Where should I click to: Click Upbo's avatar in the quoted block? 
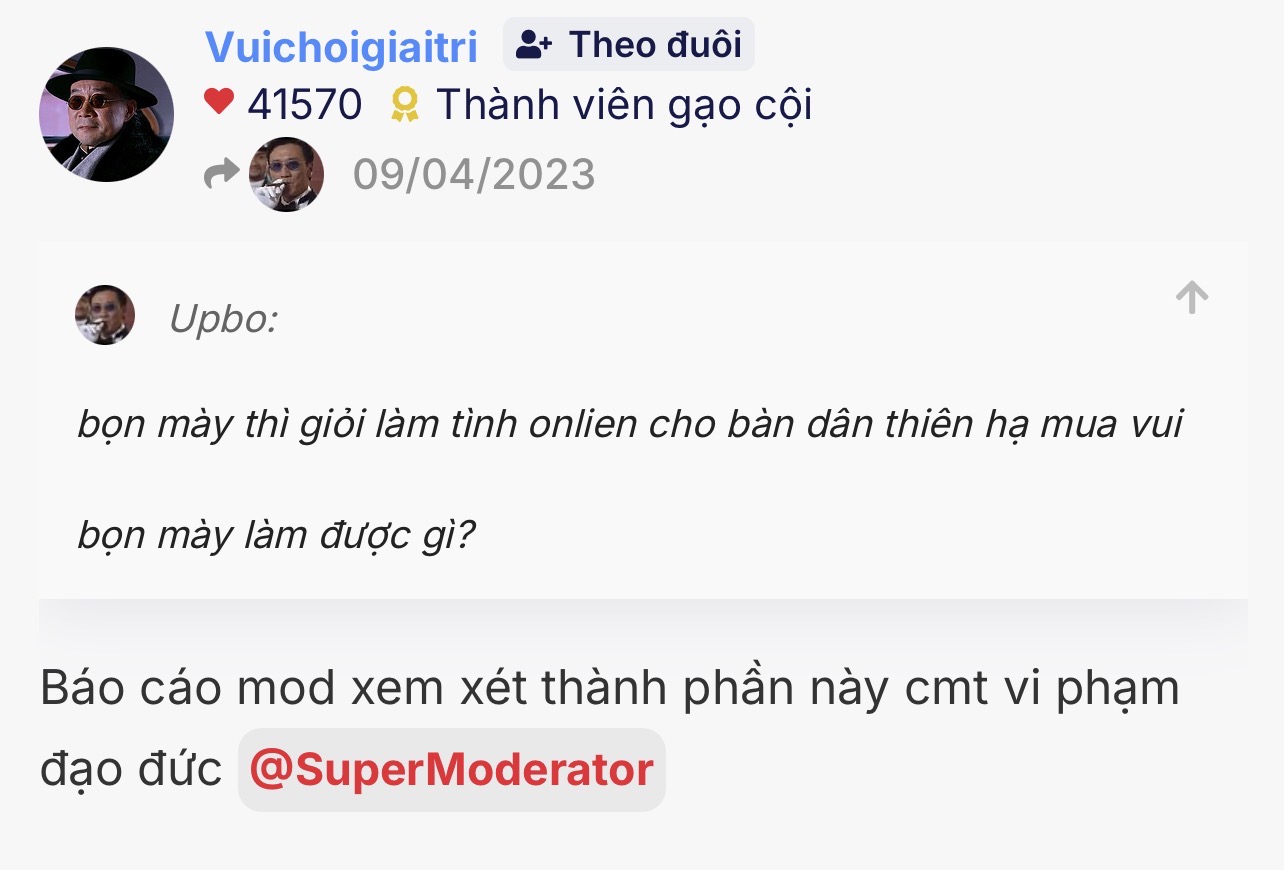coord(105,315)
